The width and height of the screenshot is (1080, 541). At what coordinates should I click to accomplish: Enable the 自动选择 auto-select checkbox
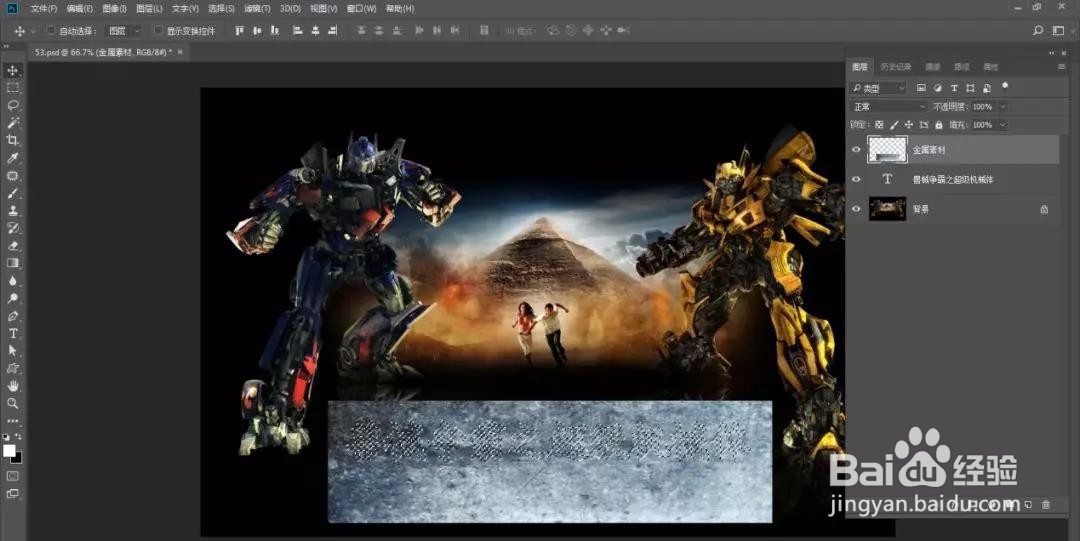51,30
